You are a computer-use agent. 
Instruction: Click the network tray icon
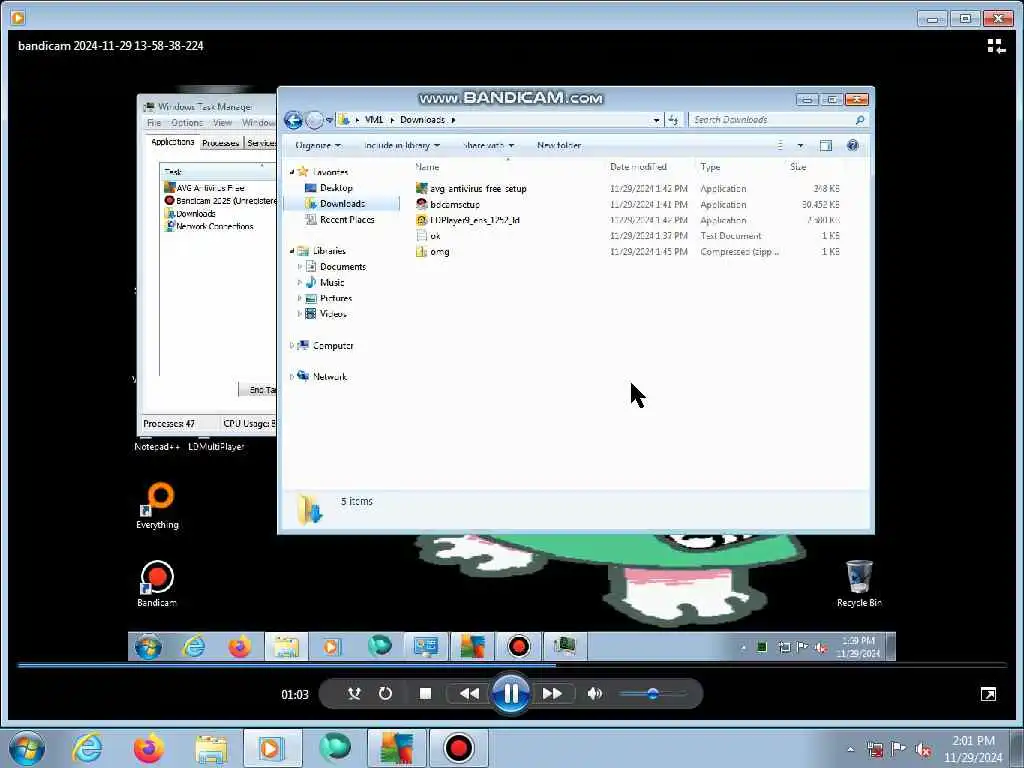click(875, 749)
